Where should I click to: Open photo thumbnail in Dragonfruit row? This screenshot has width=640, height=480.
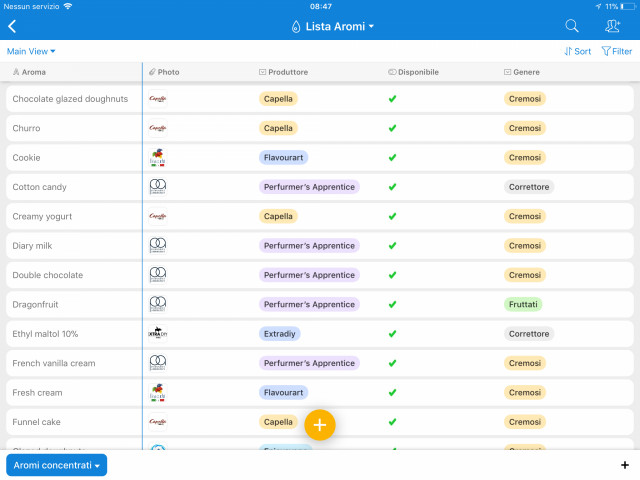[x=158, y=304]
